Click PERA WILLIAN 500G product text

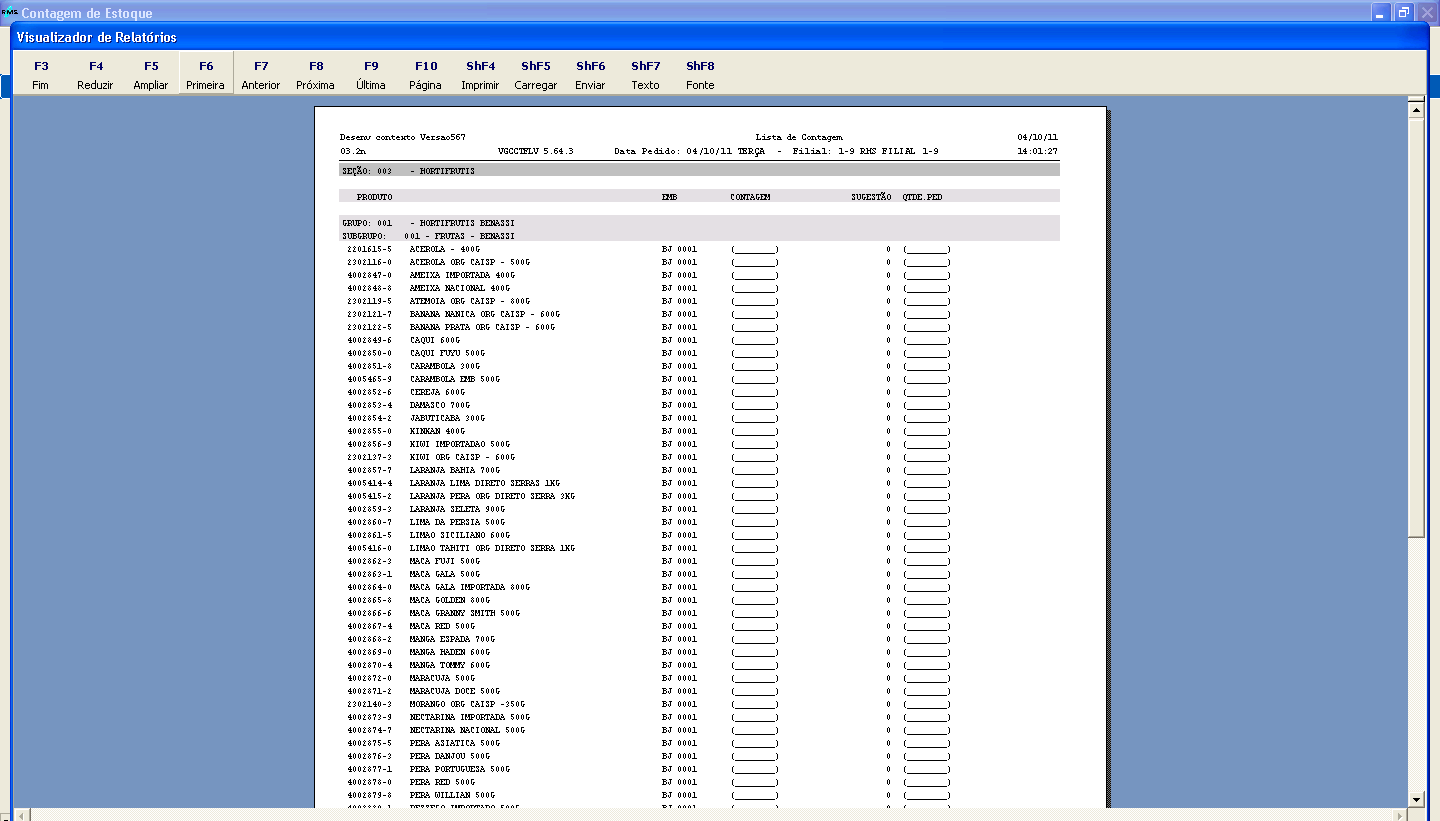click(455, 795)
